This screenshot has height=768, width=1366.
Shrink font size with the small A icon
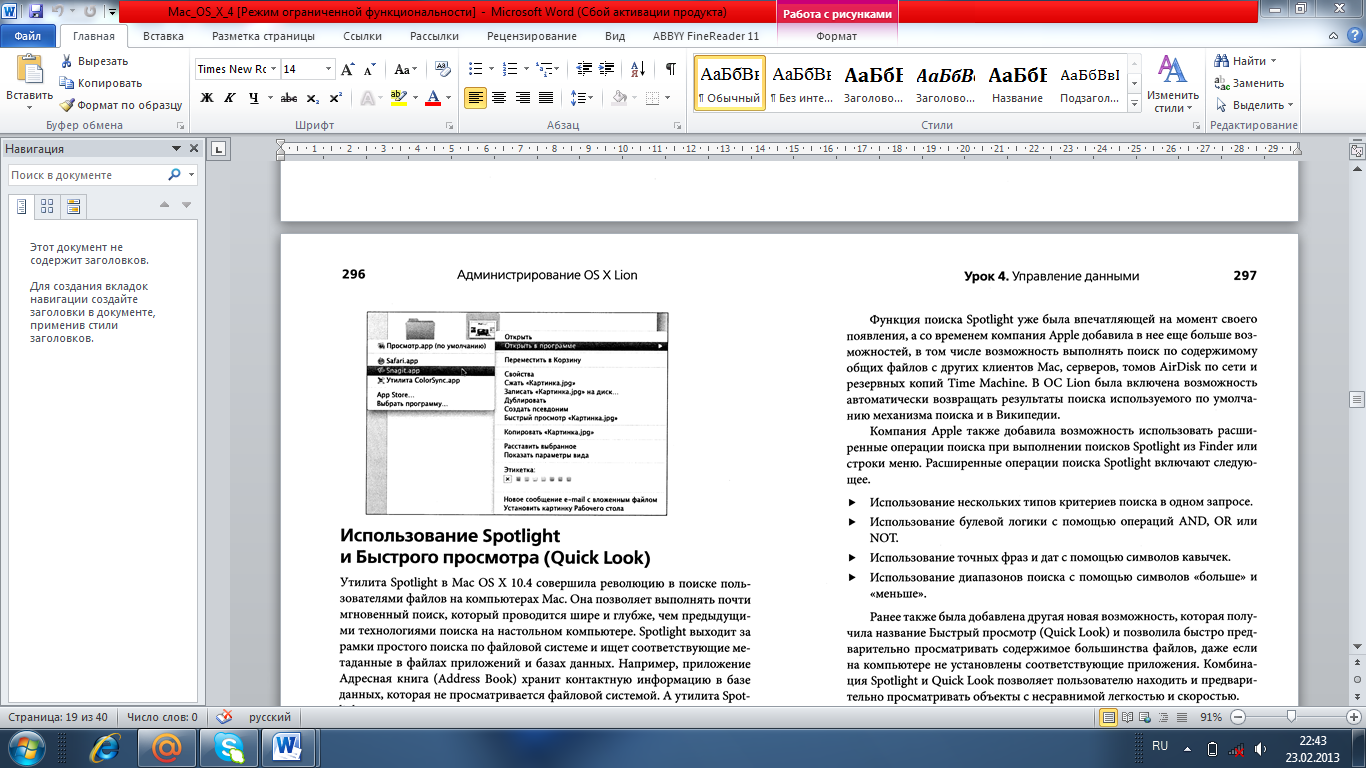pyautogui.click(x=369, y=70)
